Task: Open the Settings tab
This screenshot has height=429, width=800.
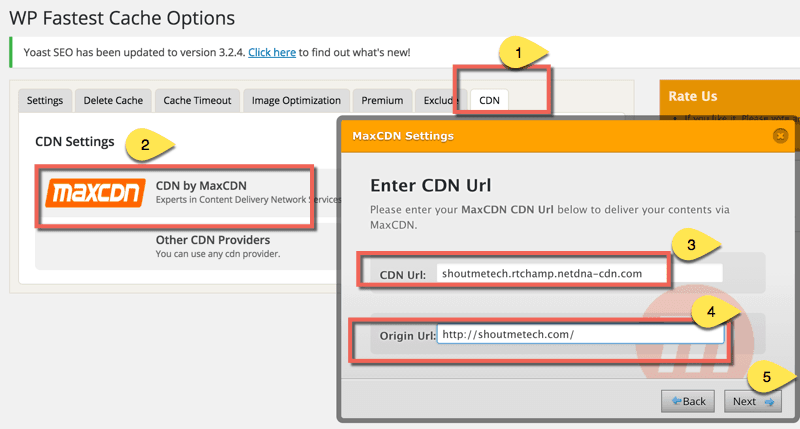Action: (x=45, y=100)
